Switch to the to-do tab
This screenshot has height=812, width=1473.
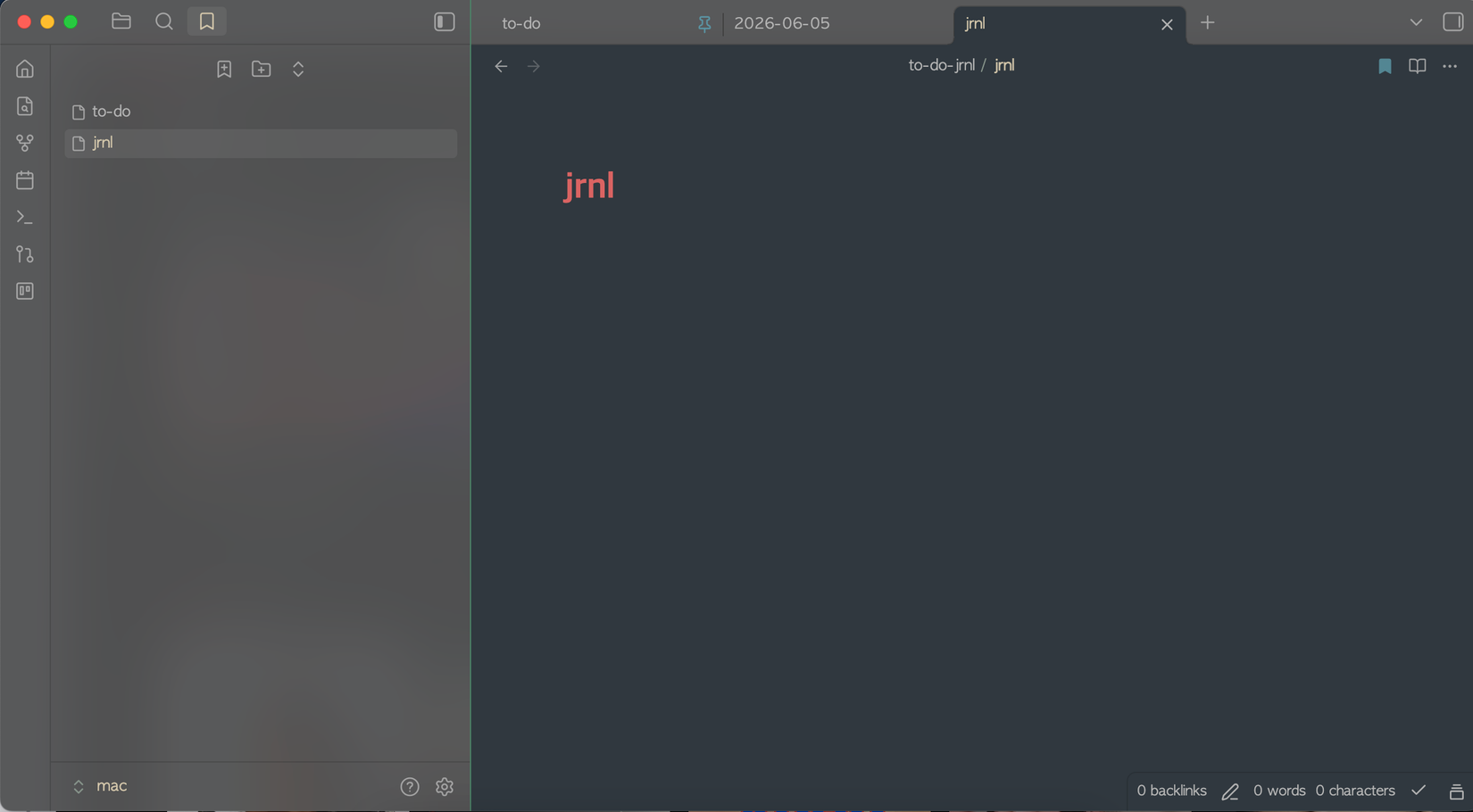coord(521,23)
